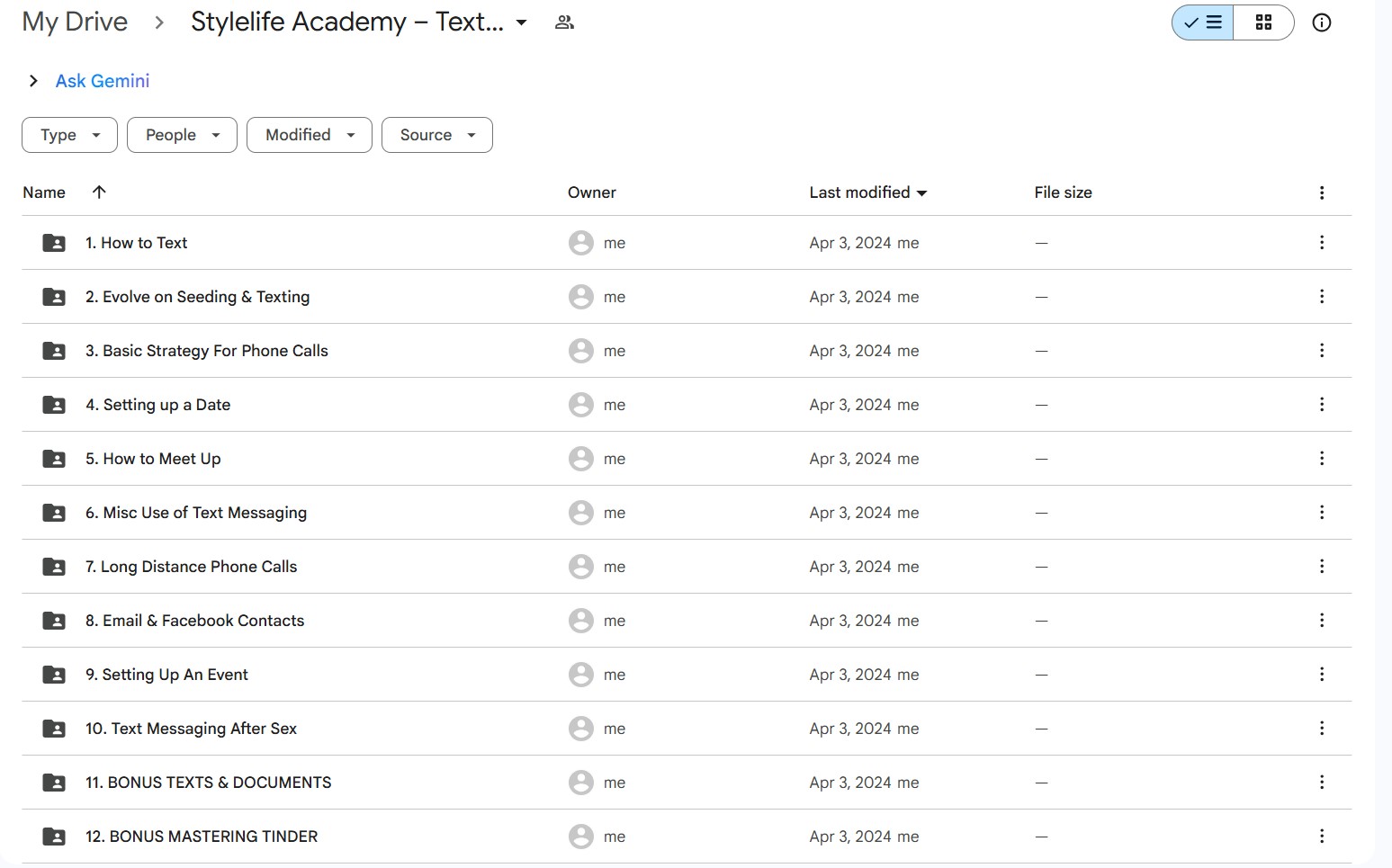Open more options for 1. How to Text
The width and height of the screenshot is (1392, 868).
click(1321, 243)
